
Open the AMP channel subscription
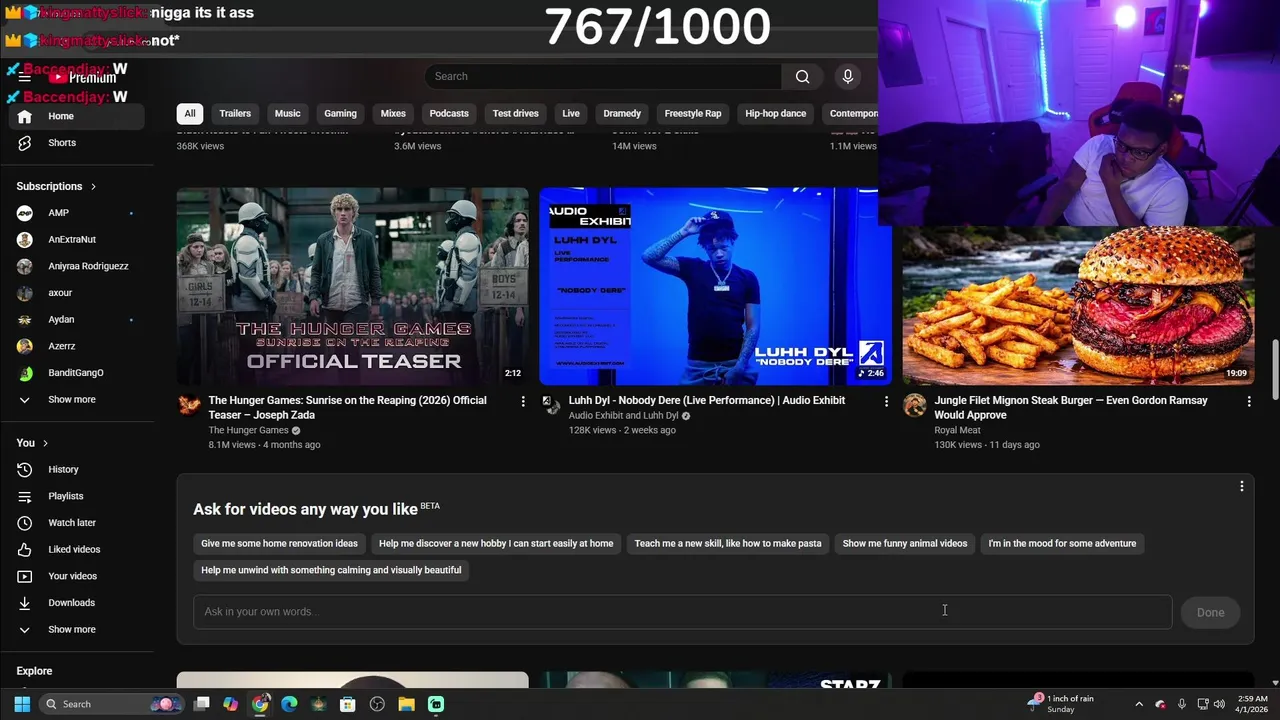coord(76,213)
